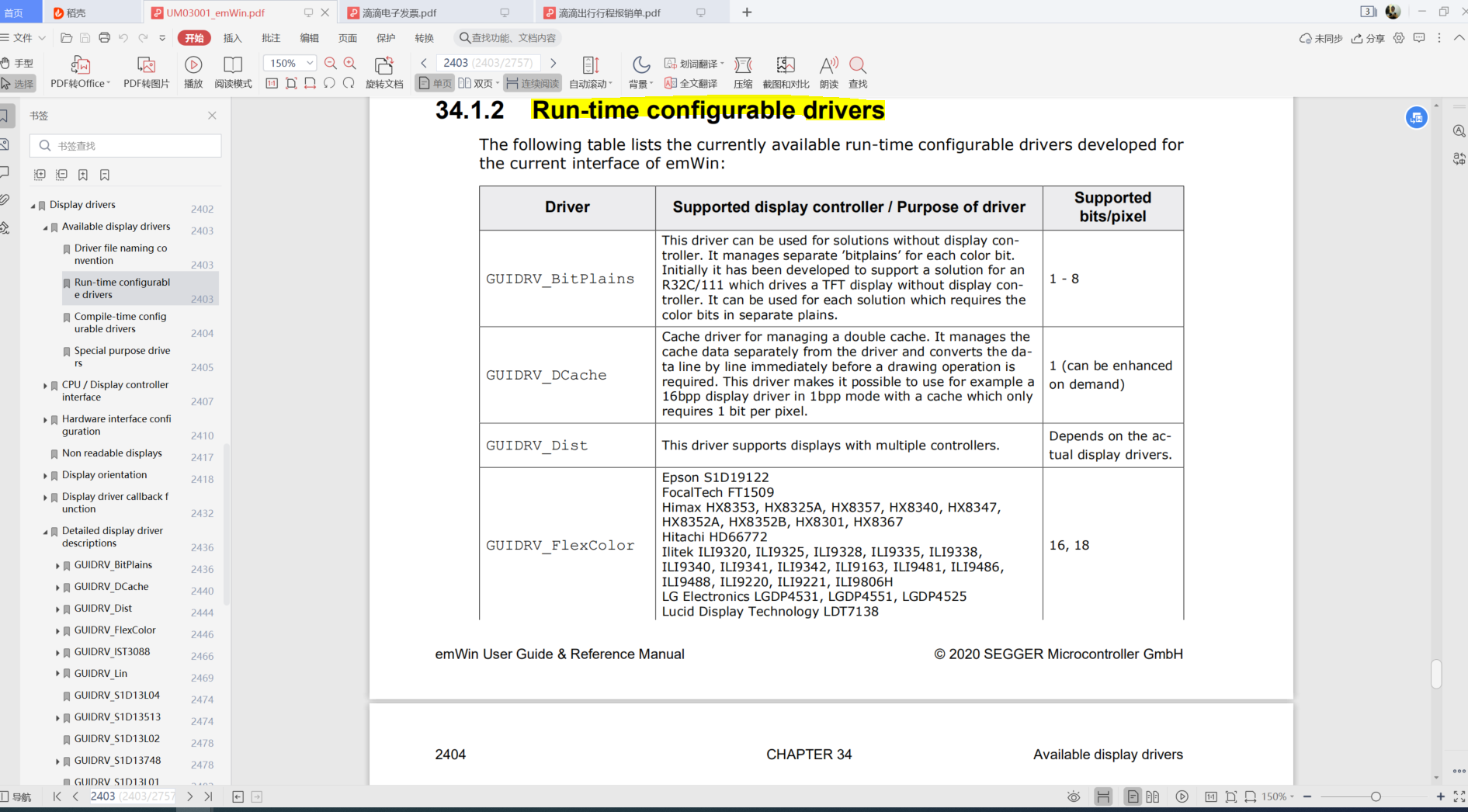Collapse all bookmarks icon in panel
The height and width of the screenshot is (812, 1468).
61,175
